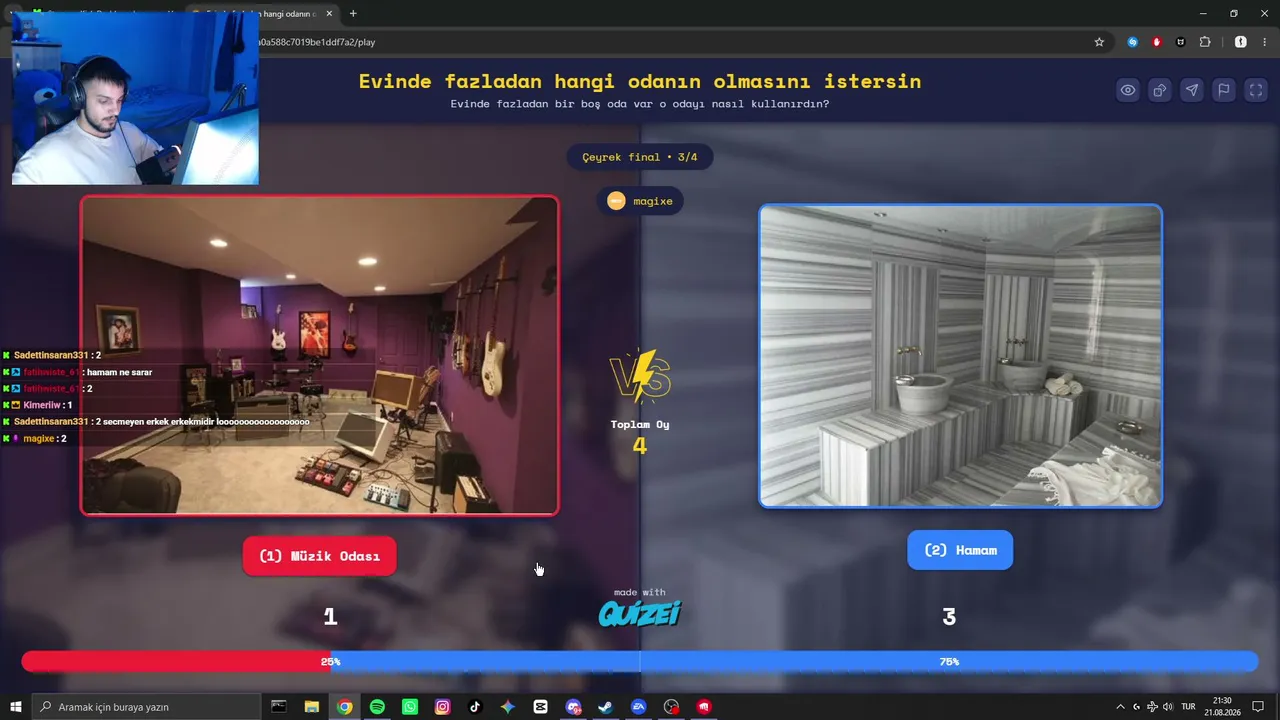Viewport: 1280px width, 720px height.
Task: Vote for (1) Müzik Odası
Action: 319,556
